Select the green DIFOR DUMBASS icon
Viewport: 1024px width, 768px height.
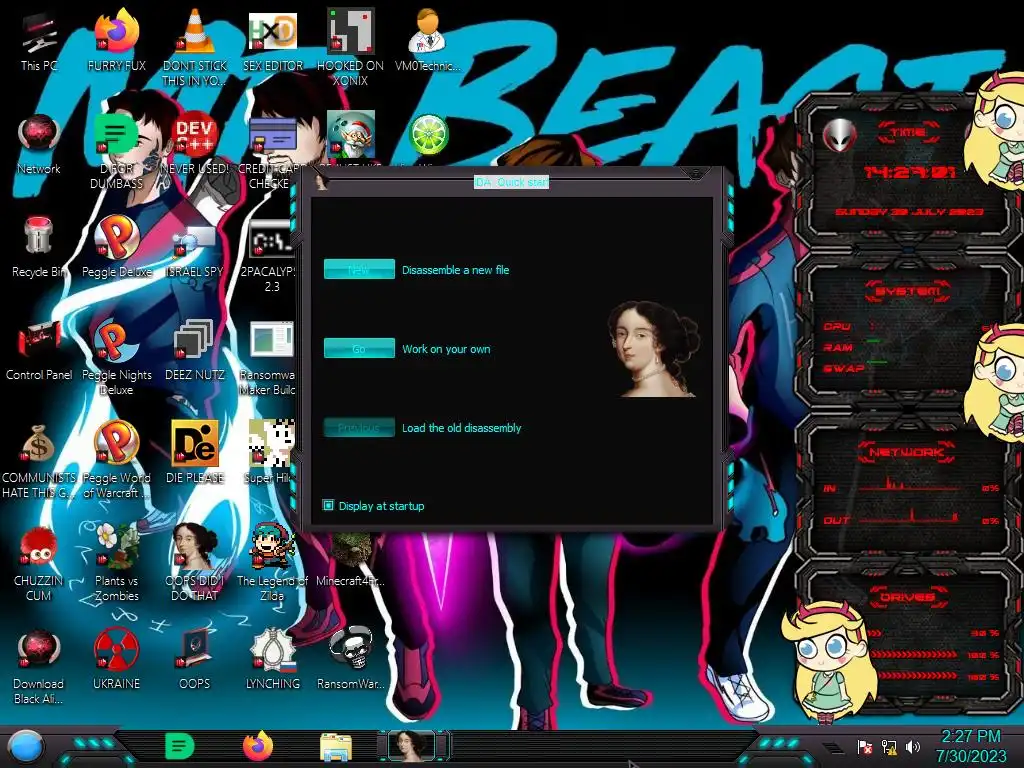[x=116, y=150]
